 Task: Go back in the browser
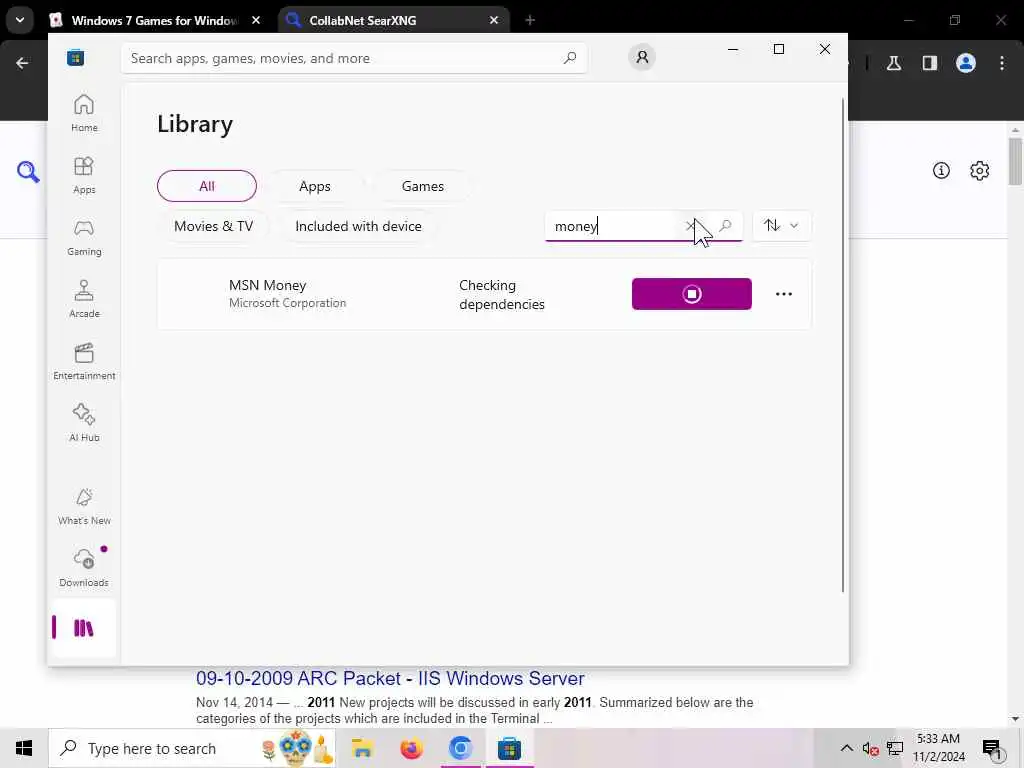coord(22,63)
